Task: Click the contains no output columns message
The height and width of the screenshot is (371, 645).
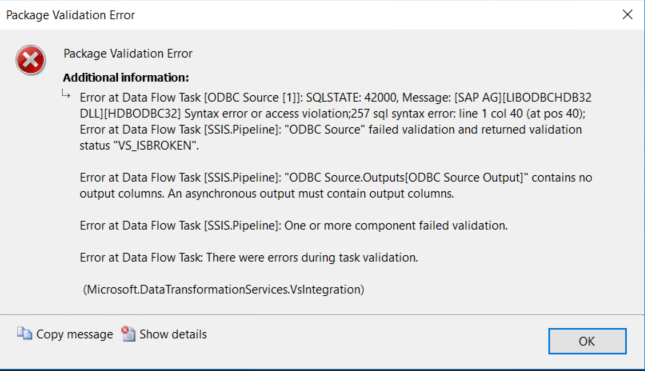Action: pos(336,186)
